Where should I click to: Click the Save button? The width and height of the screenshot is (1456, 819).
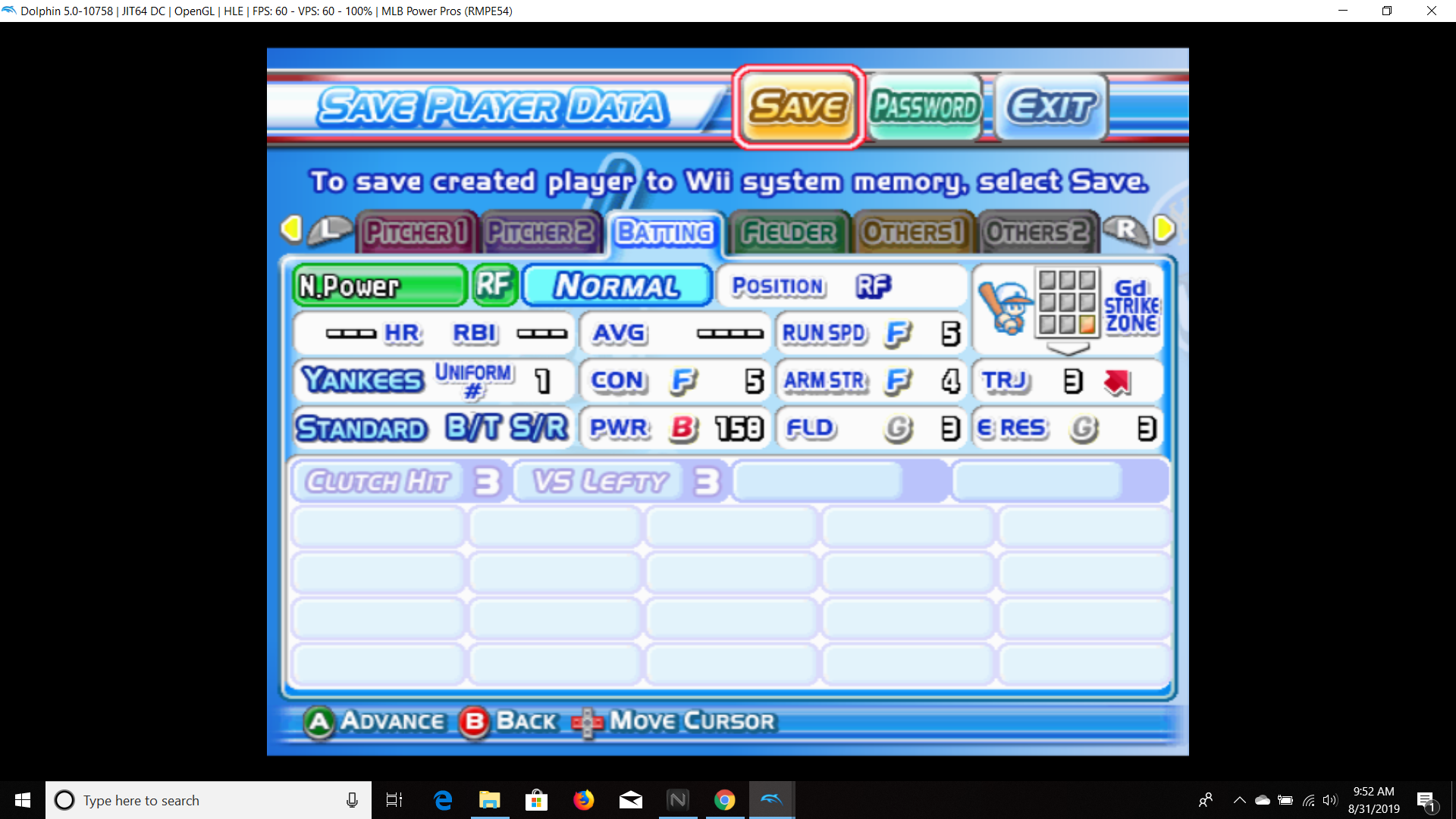click(799, 107)
